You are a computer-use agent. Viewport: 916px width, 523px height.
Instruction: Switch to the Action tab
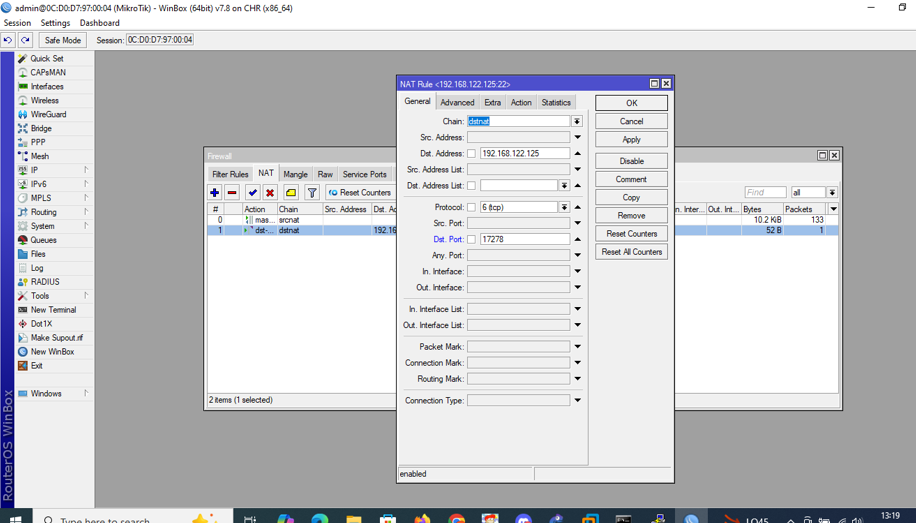pos(521,102)
